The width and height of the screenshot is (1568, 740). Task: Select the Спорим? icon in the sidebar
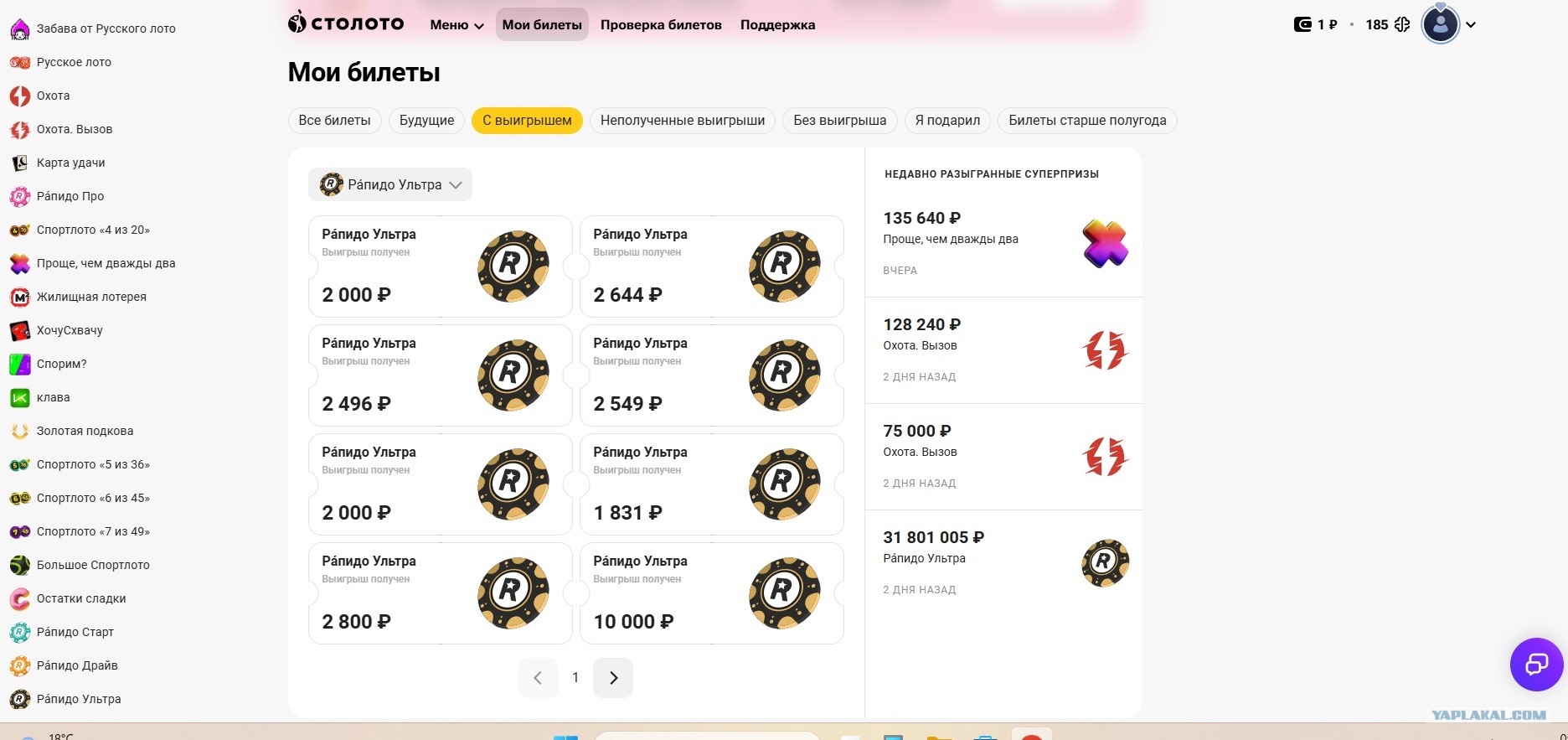19,364
